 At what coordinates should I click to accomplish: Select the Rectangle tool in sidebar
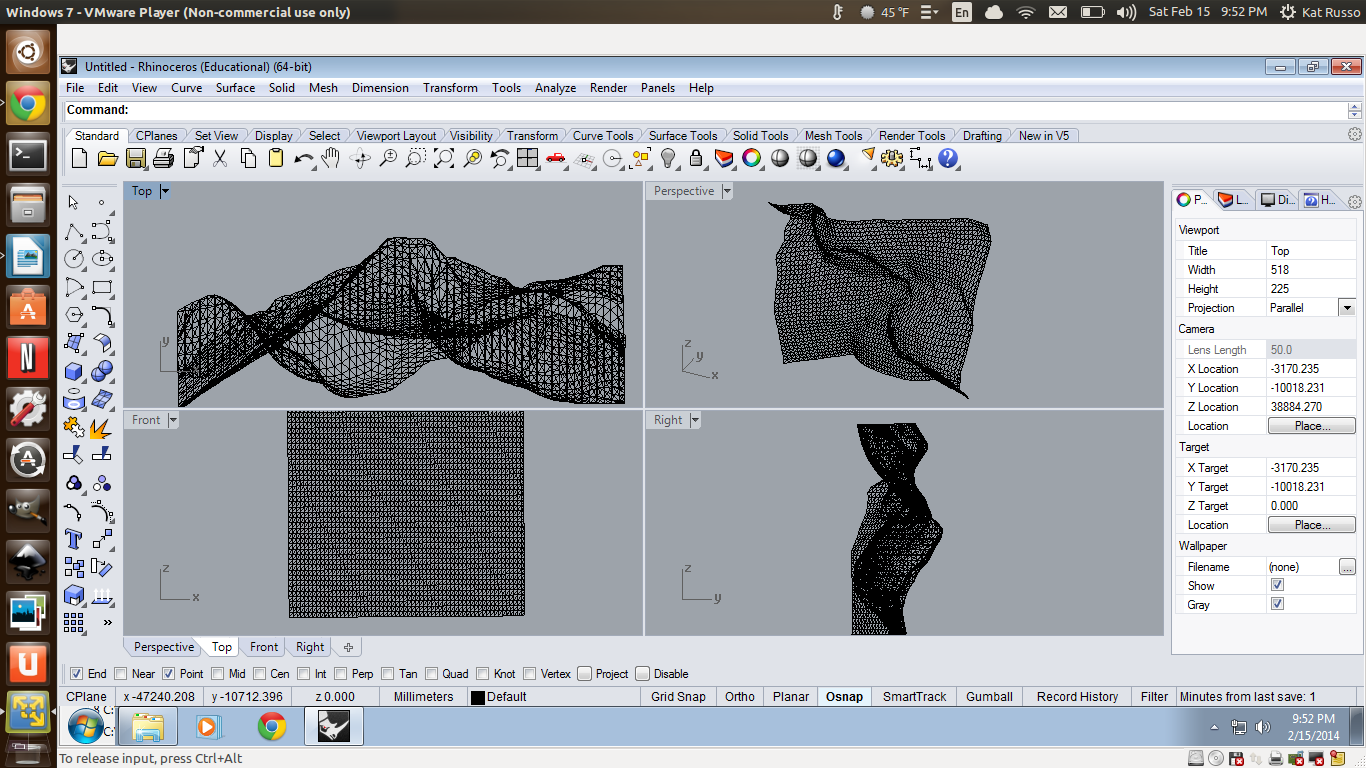coord(101,287)
